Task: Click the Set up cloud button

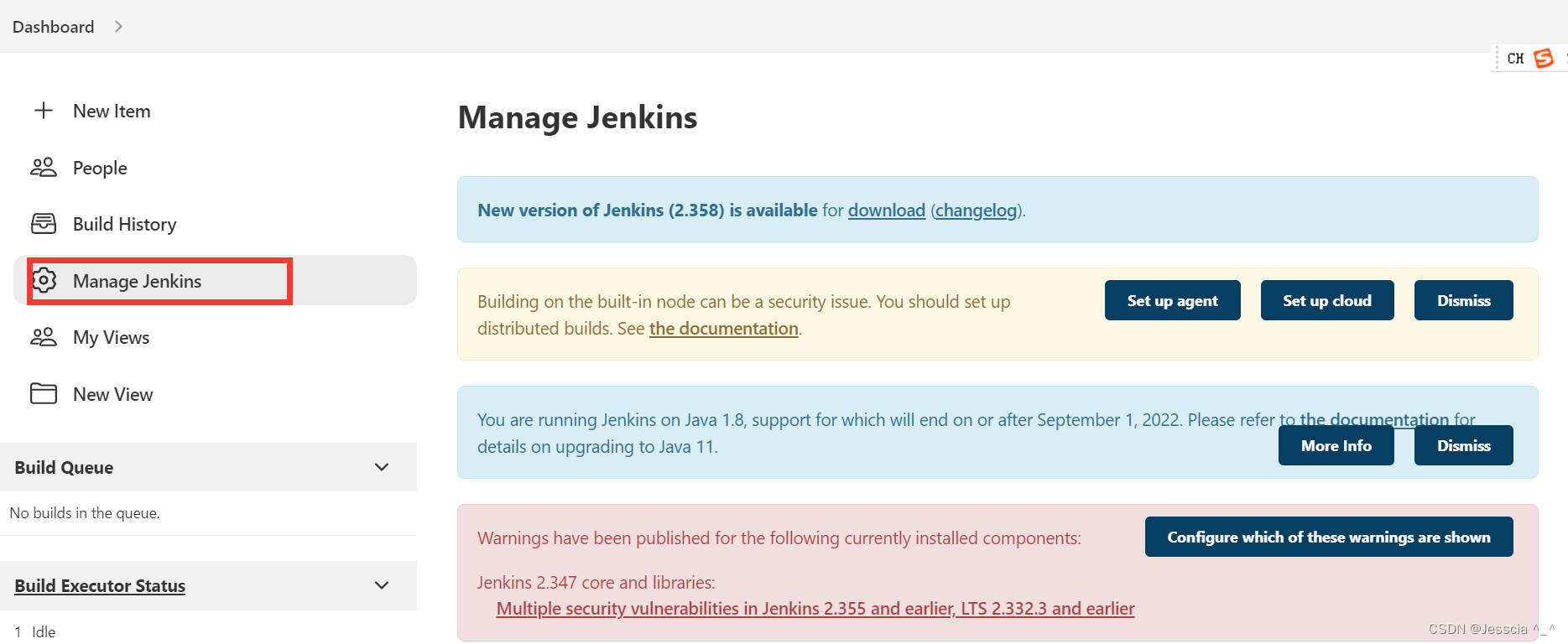Action: [1327, 300]
